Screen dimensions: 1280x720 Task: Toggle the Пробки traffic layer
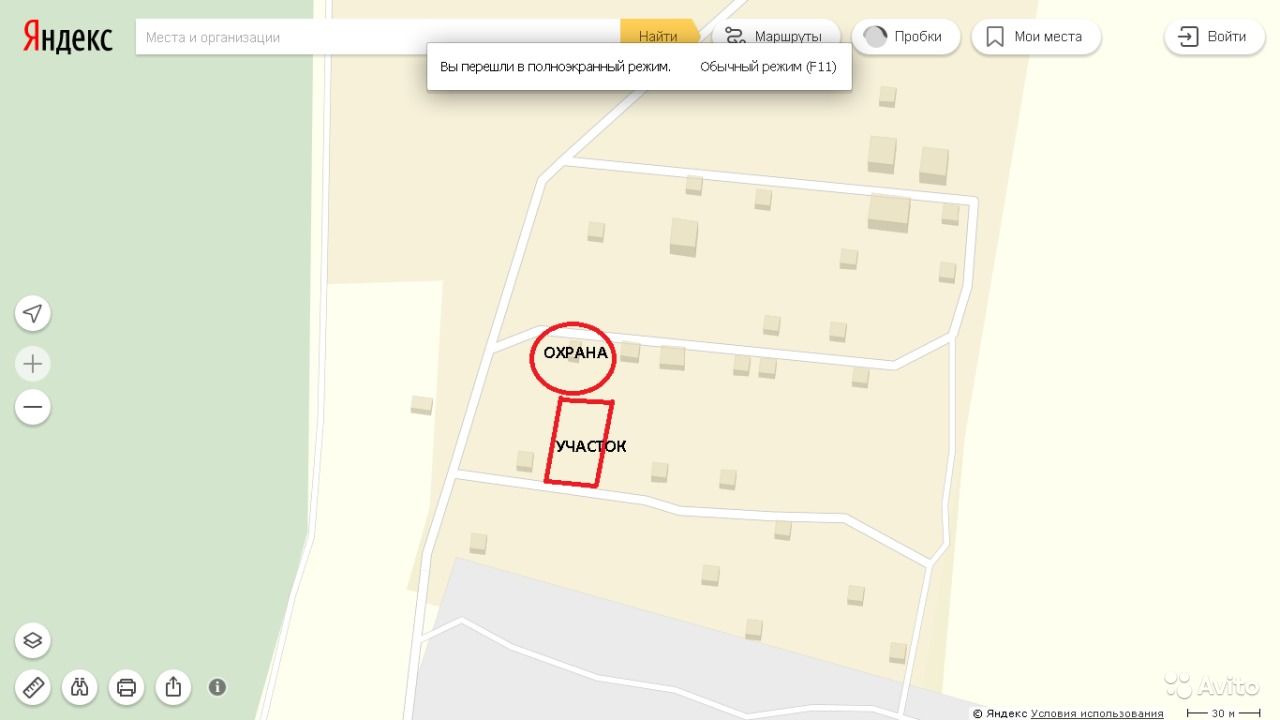906,37
